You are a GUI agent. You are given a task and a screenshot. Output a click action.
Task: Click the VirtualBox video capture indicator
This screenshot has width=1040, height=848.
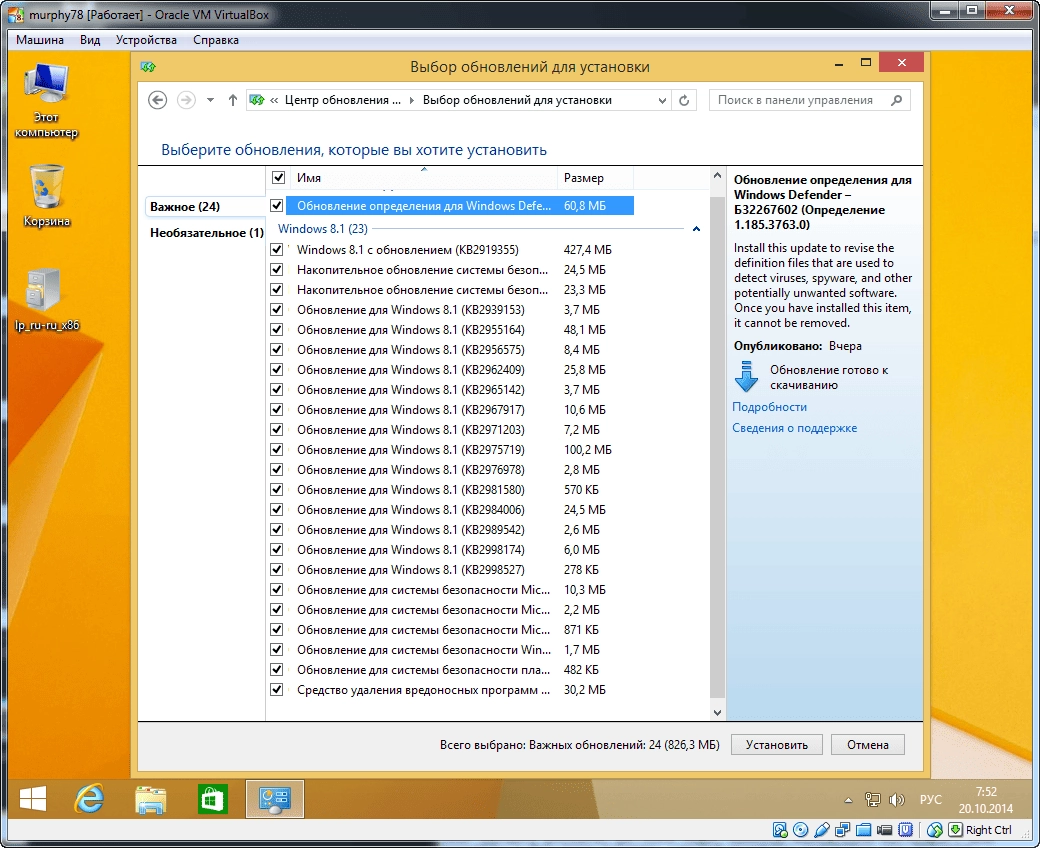(884, 829)
